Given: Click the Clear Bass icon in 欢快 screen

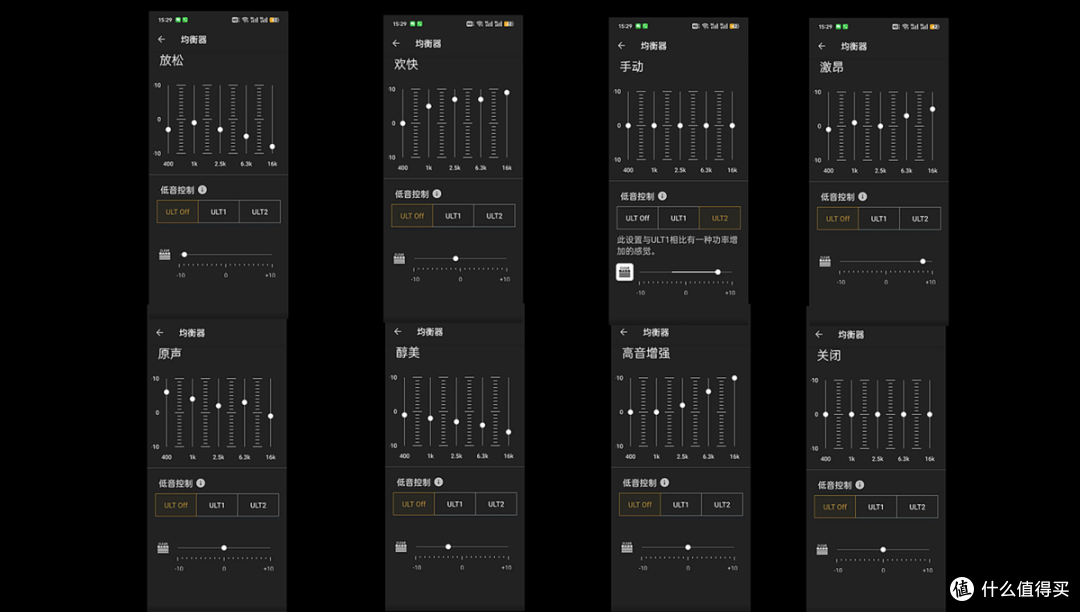Looking at the screenshot, I should 399,259.
